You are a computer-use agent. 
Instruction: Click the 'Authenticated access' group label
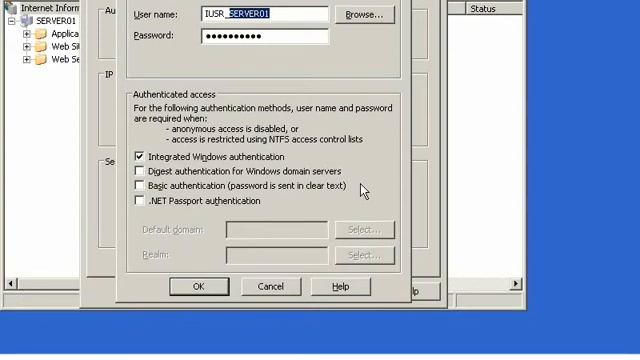(174, 94)
